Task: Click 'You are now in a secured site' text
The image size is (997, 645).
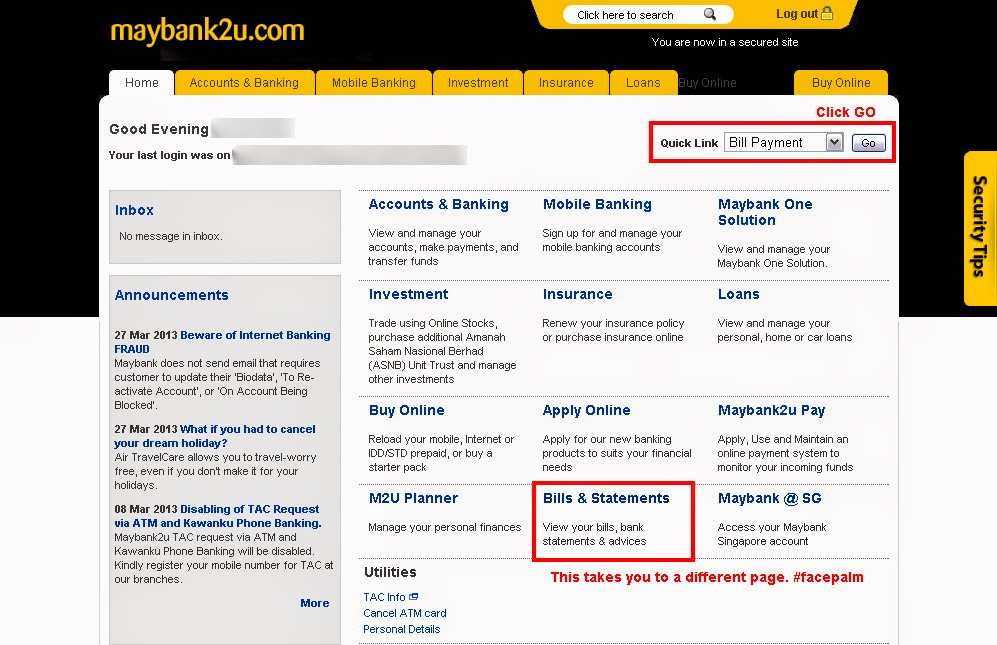Action: (x=725, y=42)
